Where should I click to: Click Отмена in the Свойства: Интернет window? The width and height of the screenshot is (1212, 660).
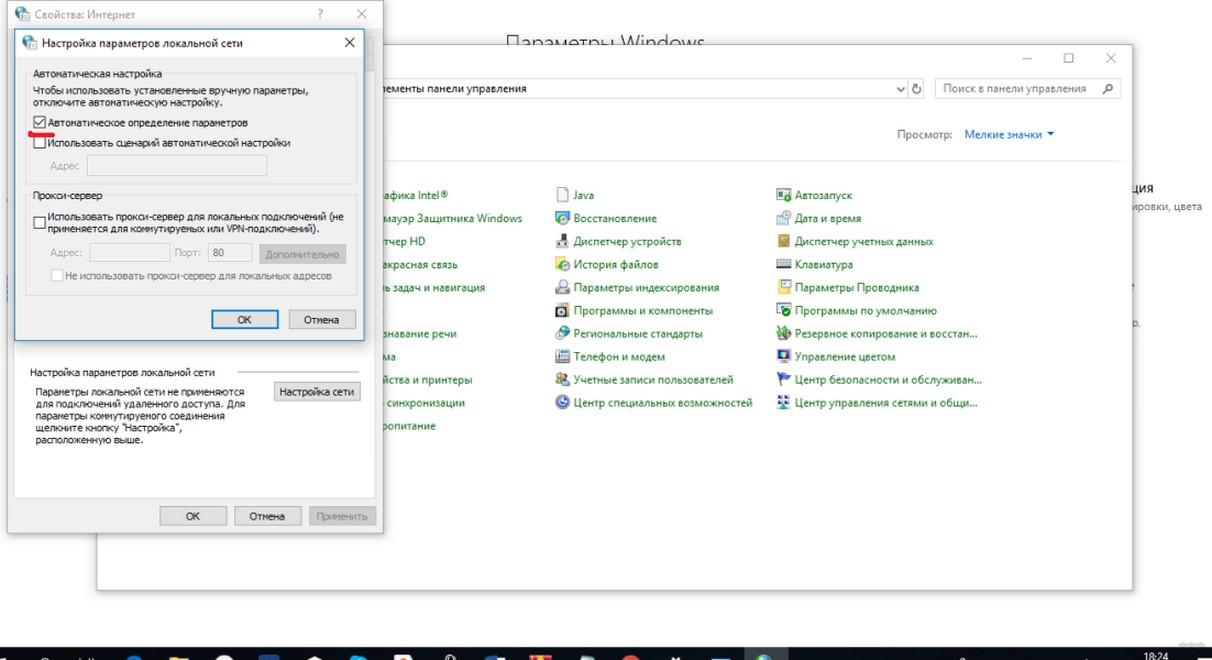pos(267,516)
